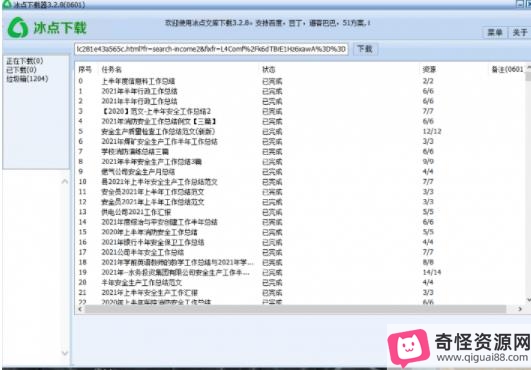Sort by the 序号 column header
The image size is (531, 370).
pos(85,69)
